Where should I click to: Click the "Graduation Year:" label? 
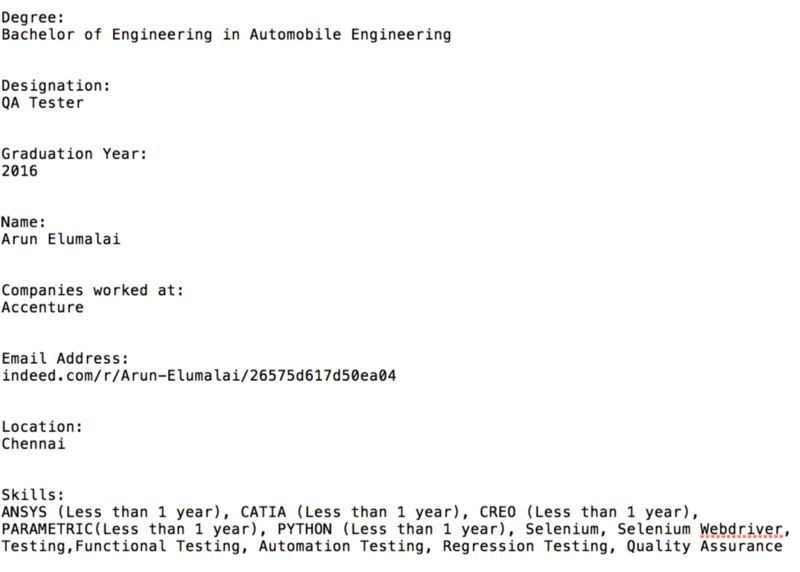coord(75,154)
